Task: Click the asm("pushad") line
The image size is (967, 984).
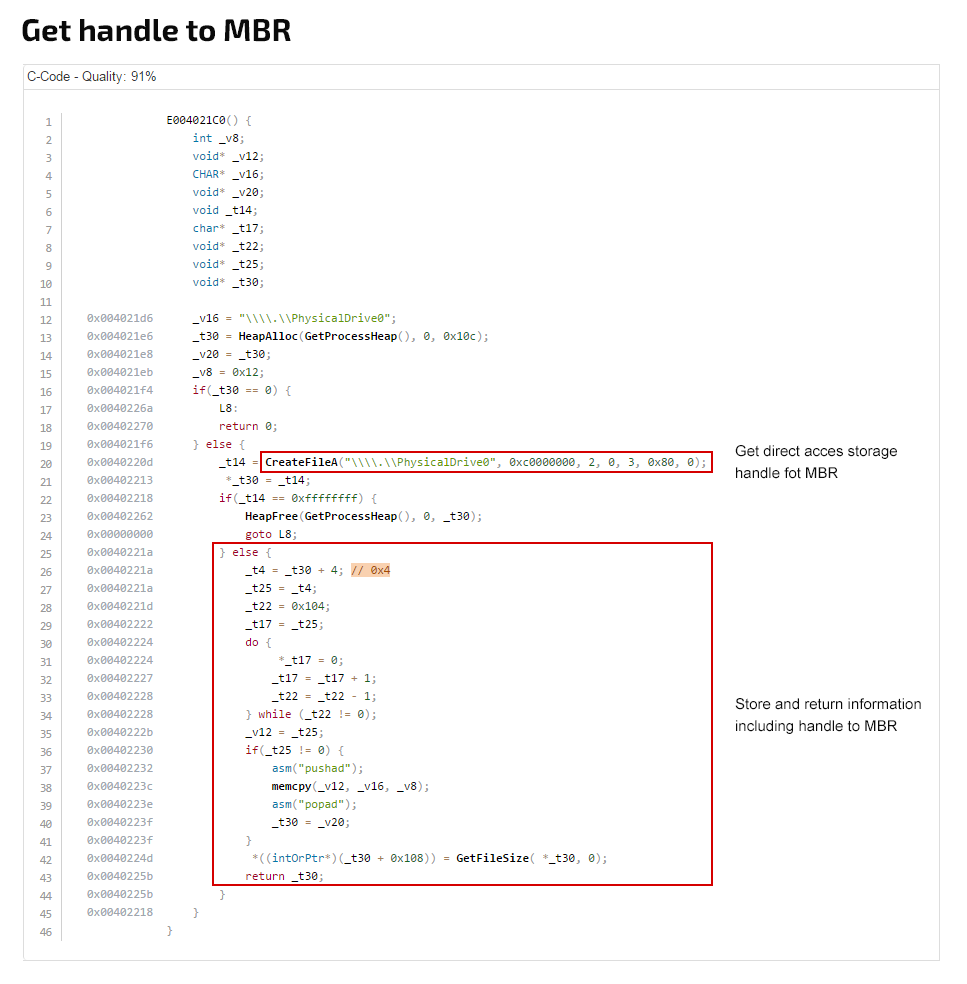Action: tap(318, 769)
